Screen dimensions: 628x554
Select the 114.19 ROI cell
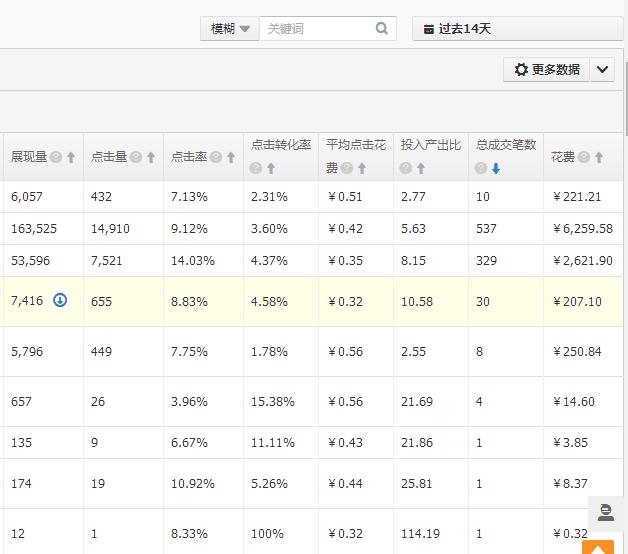coord(431,532)
